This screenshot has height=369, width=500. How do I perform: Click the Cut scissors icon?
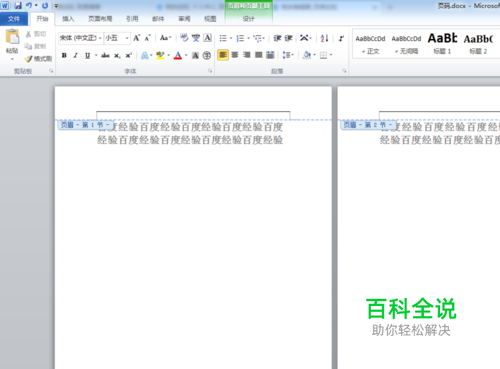(x=29, y=34)
